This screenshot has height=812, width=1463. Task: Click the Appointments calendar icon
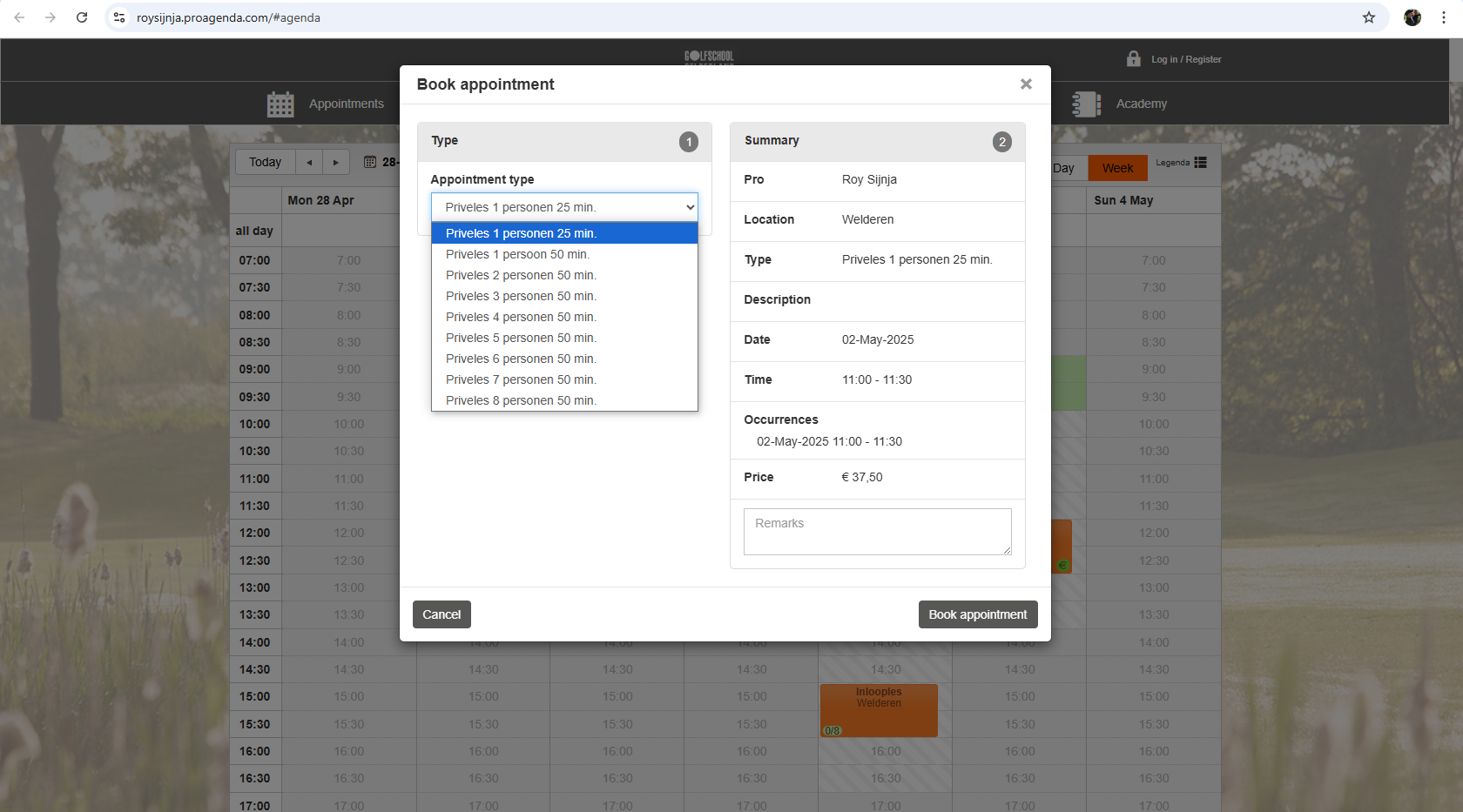(280, 104)
